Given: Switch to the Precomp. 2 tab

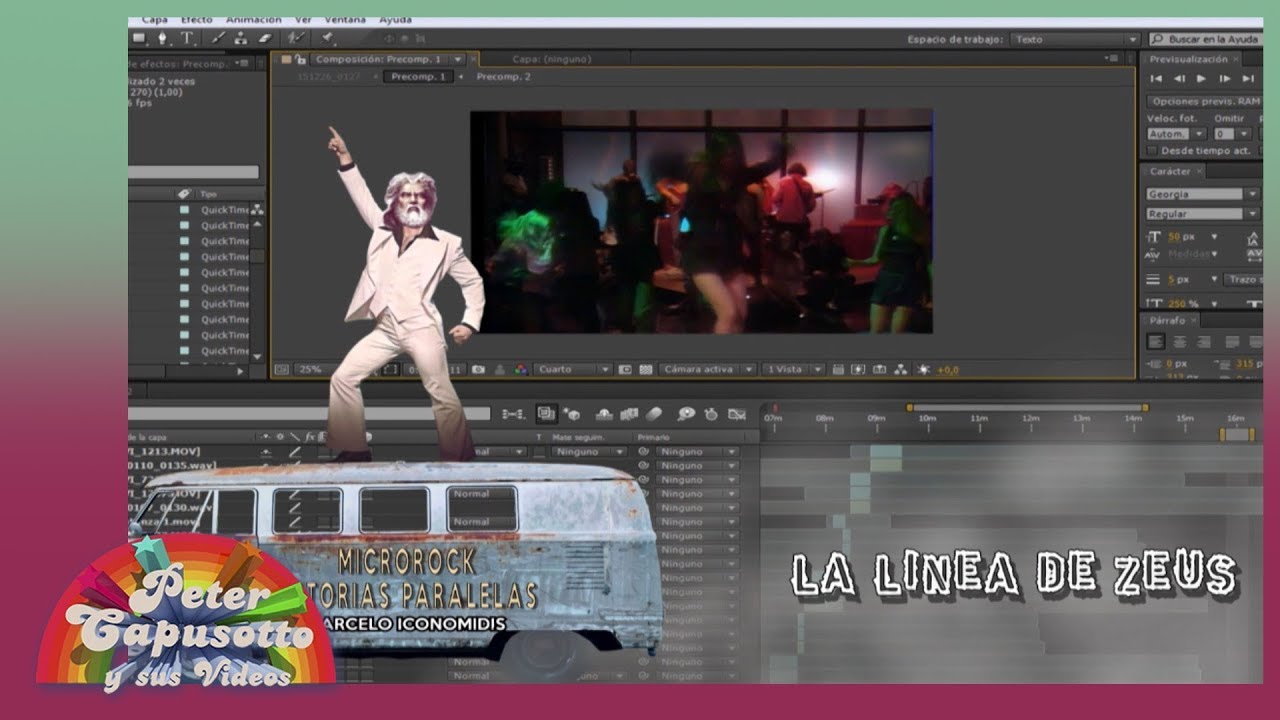Looking at the screenshot, I should [x=503, y=76].
